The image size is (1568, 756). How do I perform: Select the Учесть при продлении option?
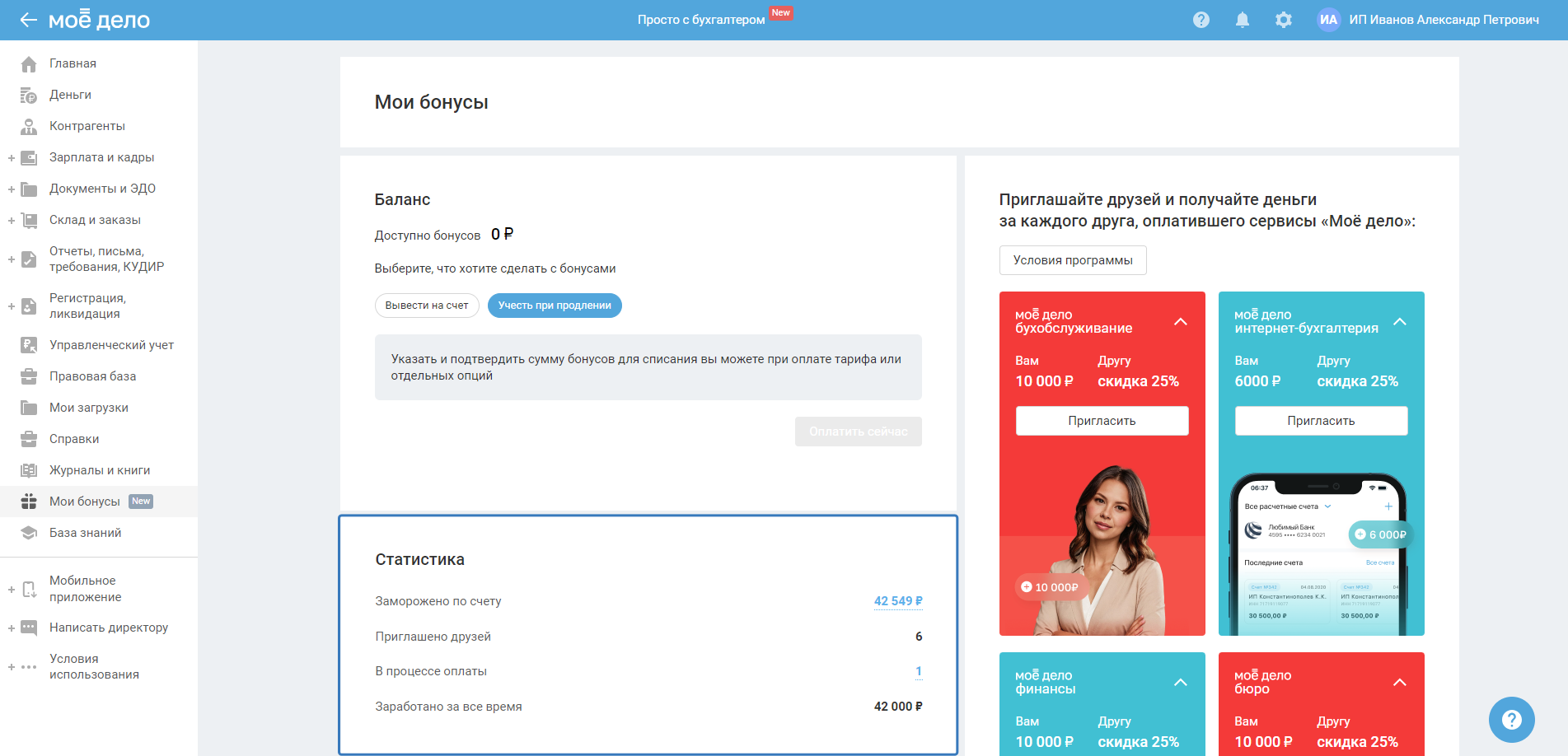pyautogui.click(x=555, y=306)
